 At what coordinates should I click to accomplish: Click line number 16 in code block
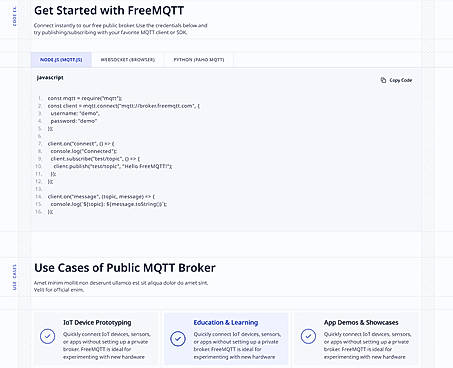coord(39,212)
